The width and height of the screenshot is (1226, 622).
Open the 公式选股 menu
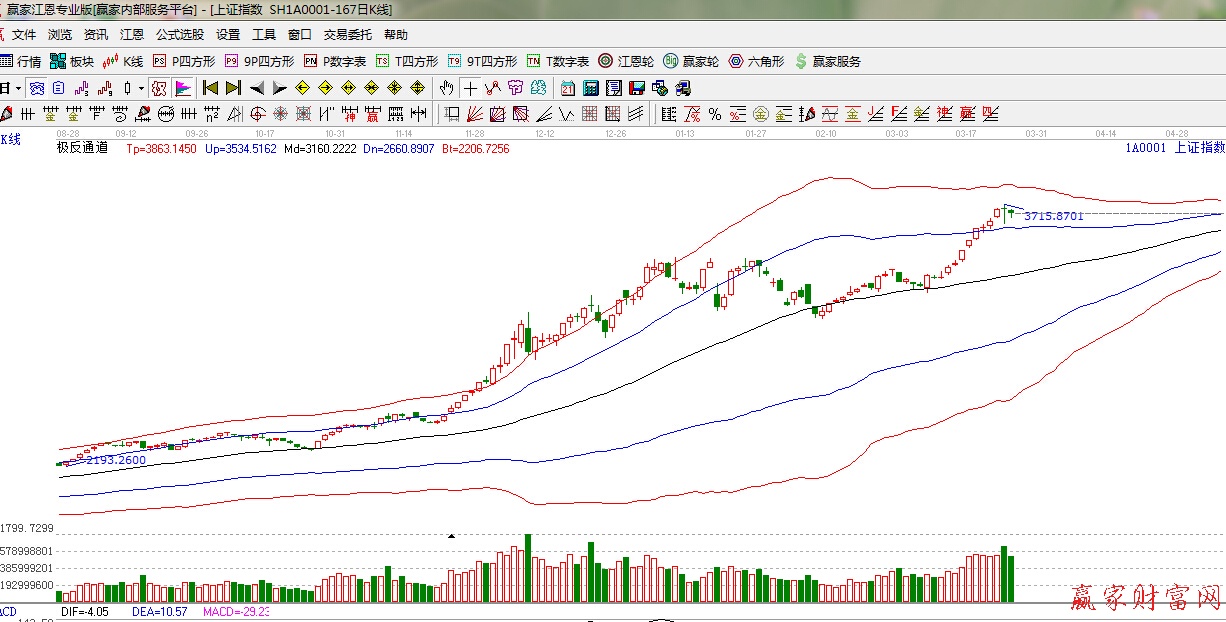click(x=180, y=34)
